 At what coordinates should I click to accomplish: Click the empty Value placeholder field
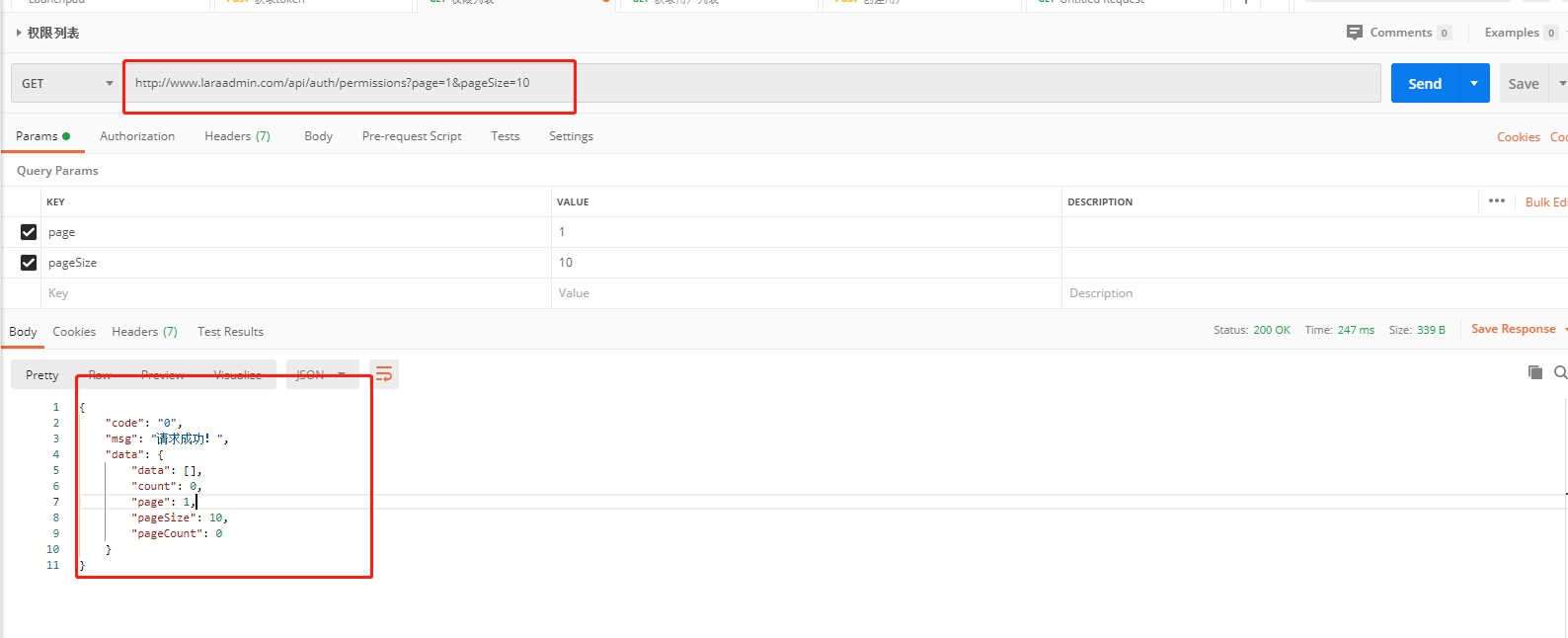pos(807,293)
